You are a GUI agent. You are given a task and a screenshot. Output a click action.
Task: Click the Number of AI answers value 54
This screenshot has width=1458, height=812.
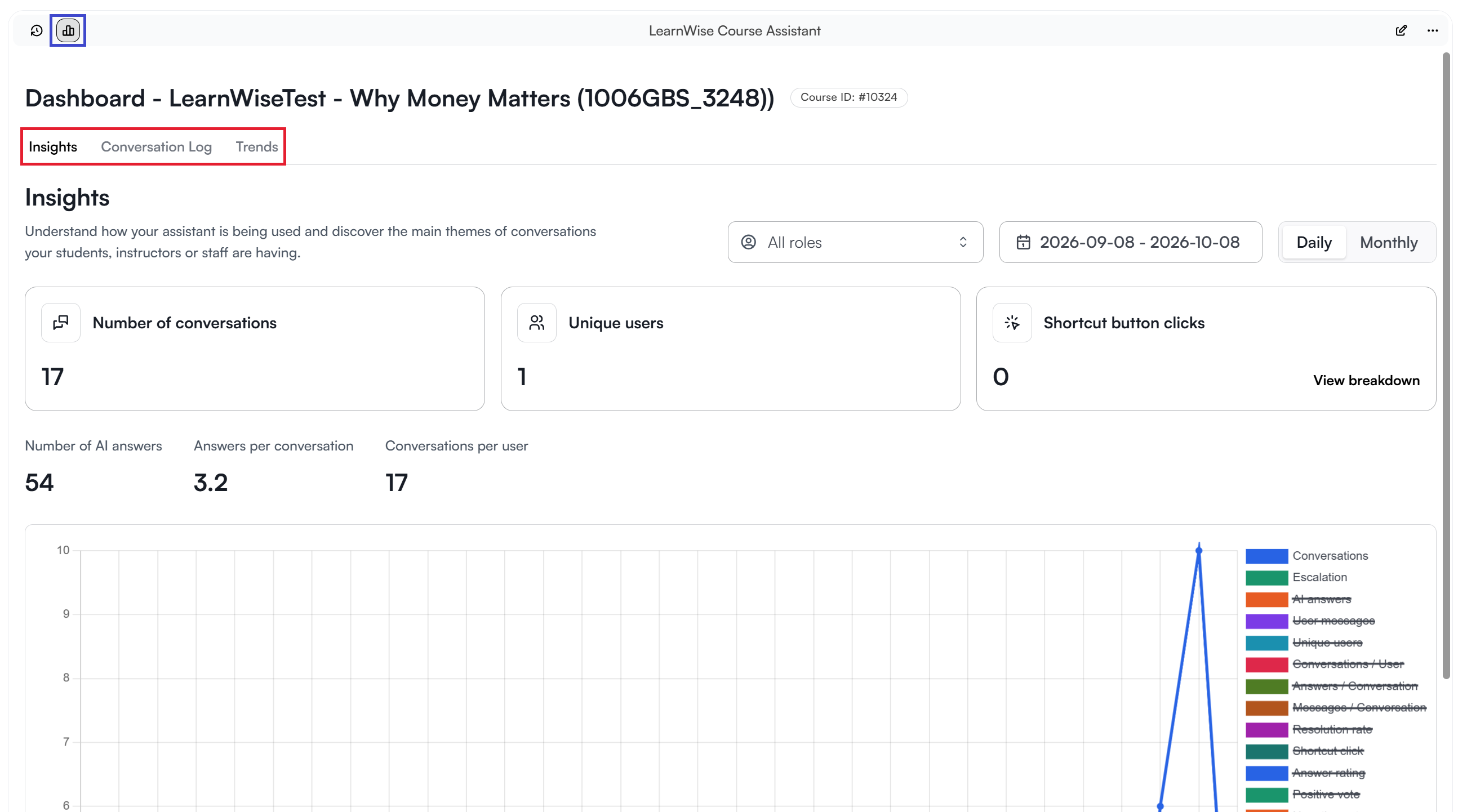[39, 483]
